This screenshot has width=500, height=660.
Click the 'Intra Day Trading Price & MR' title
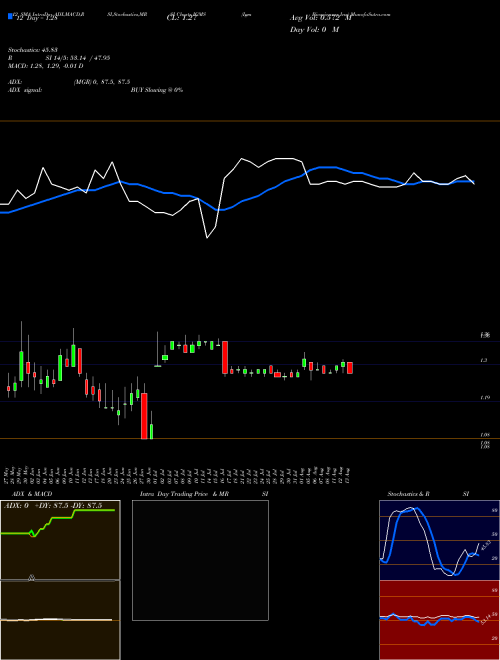184,494
